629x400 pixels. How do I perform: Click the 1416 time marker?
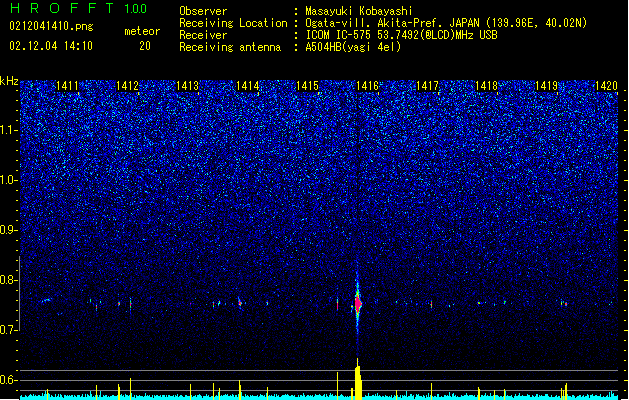click(367, 86)
